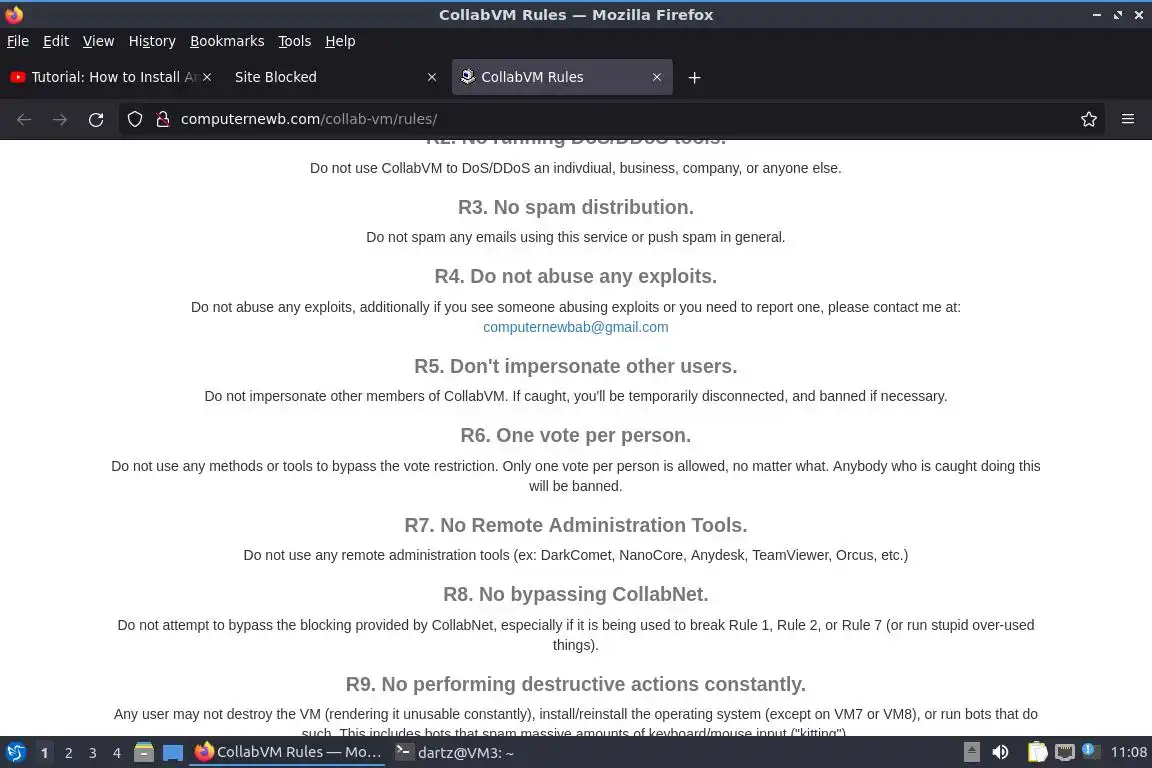Open a new tab
Viewport: 1152px width, 768px height.
click(694, 77)
